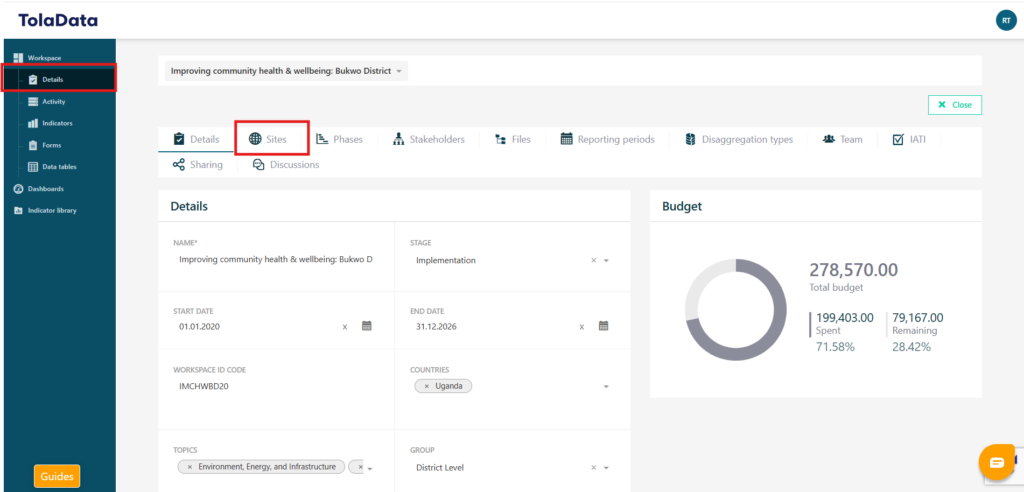Open Indicators bar chart icon in sidebar
This screenshot has height=492, width=1024.
click(x=33, y=124)
